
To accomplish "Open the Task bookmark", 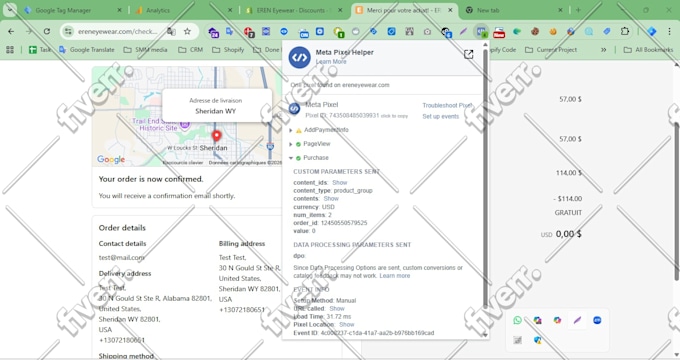I will (x=40, y=50).
